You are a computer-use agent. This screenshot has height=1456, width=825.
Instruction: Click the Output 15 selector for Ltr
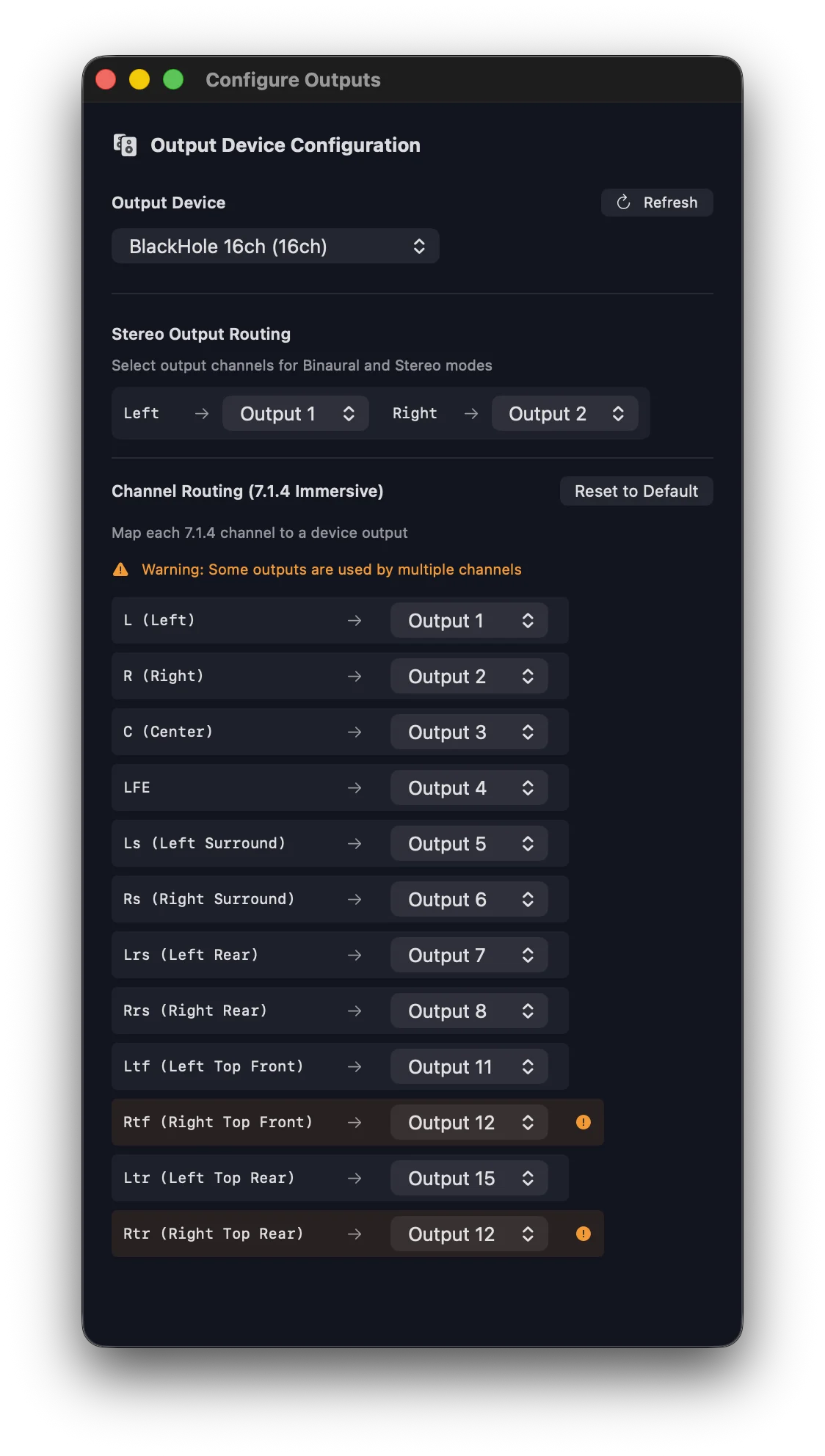(x=470, y=1178)
